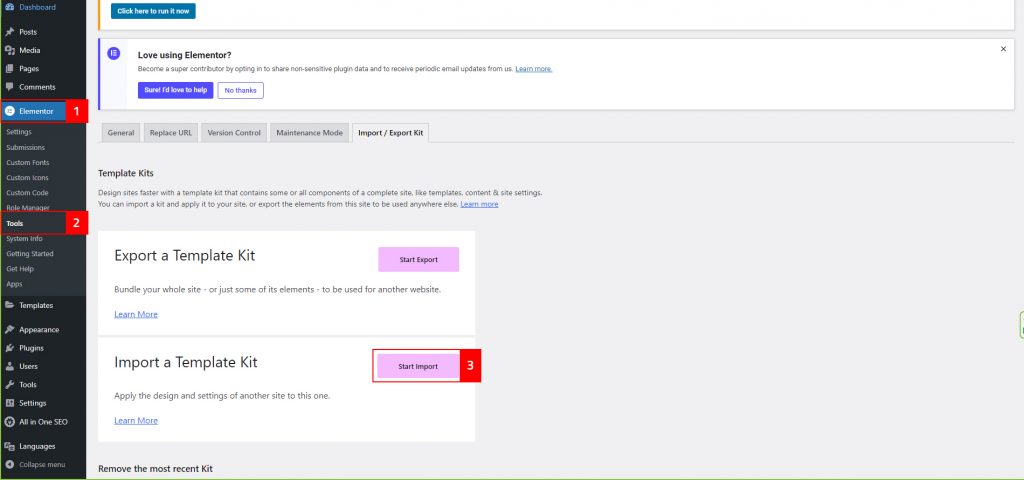This screenshot has height=480, width=1024.
Task: Click 'Remove the most recent Kit' heading
Action: [155, 469]
